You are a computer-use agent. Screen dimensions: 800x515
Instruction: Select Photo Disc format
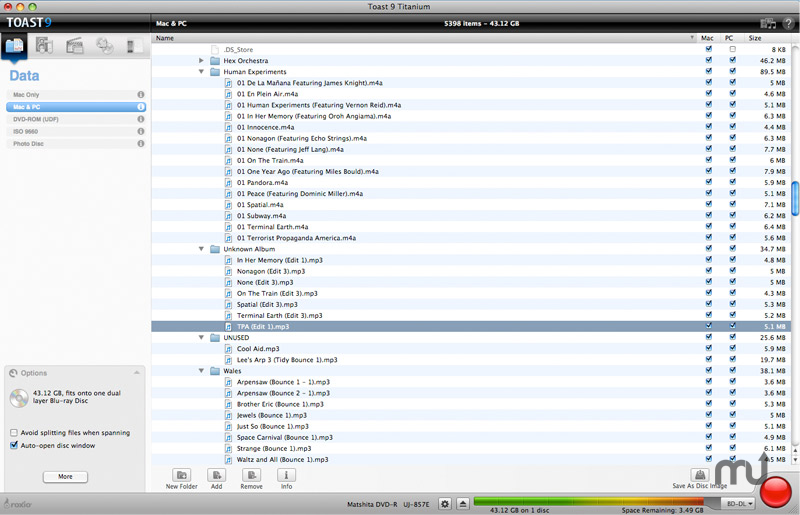point(76,143)
